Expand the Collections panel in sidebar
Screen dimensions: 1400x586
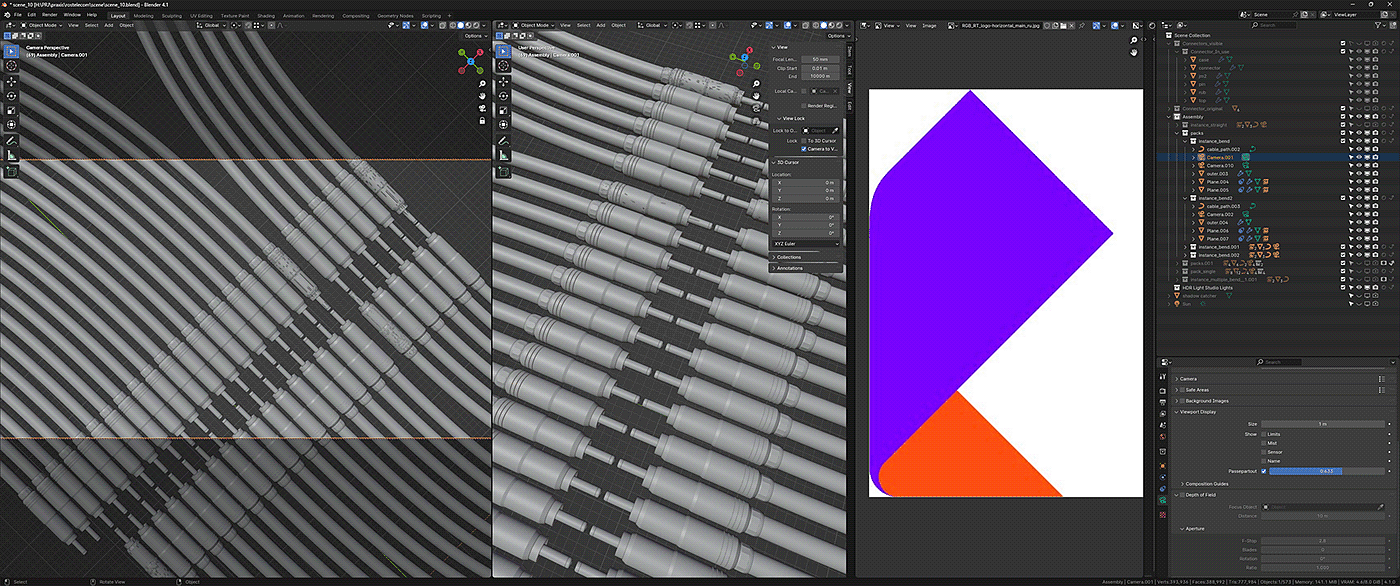[x=788, y=257]
